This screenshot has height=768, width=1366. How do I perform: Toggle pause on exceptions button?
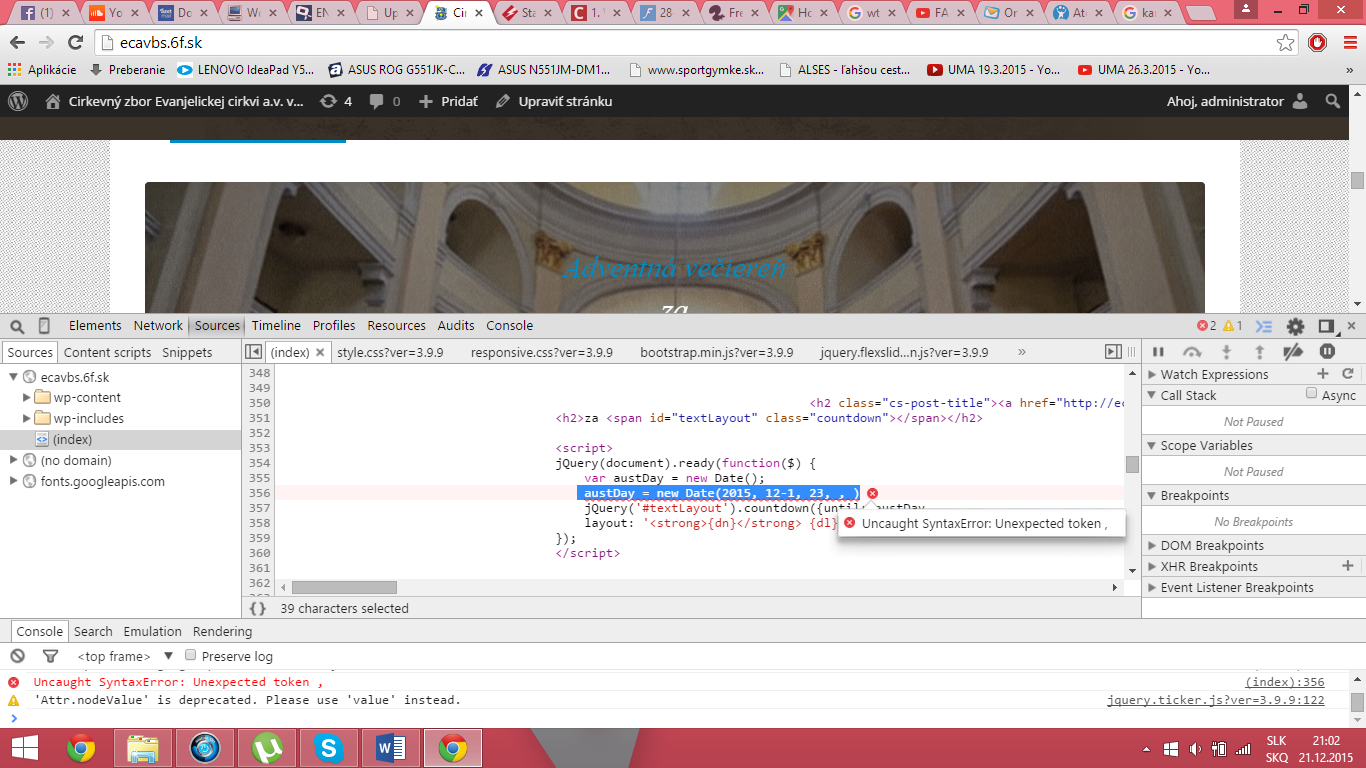click(1327, 352)
